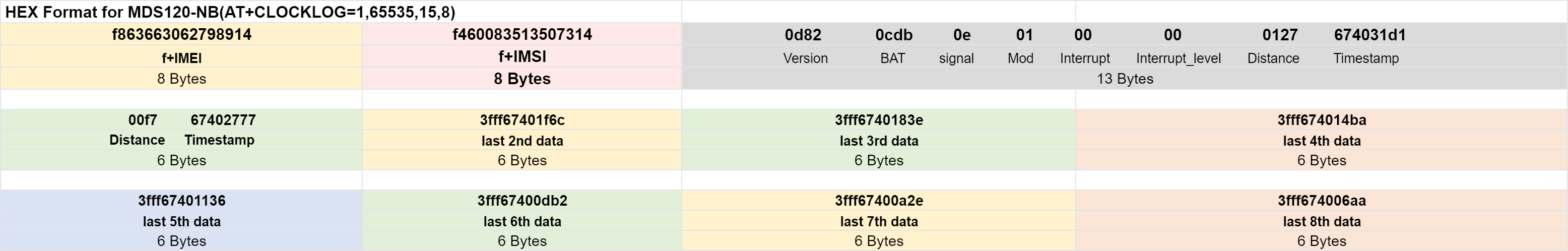Select the last 2nd data cell

coord(521,141)
